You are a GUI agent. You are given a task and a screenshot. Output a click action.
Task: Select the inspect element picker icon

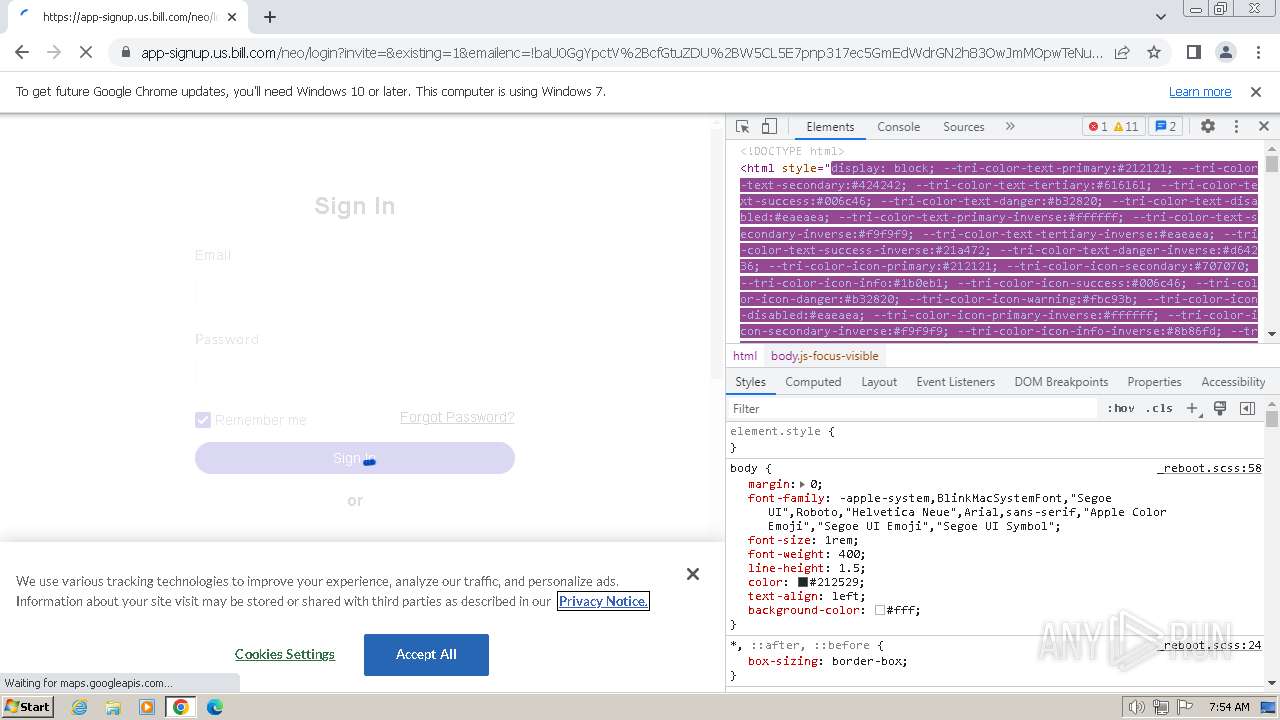742,127
